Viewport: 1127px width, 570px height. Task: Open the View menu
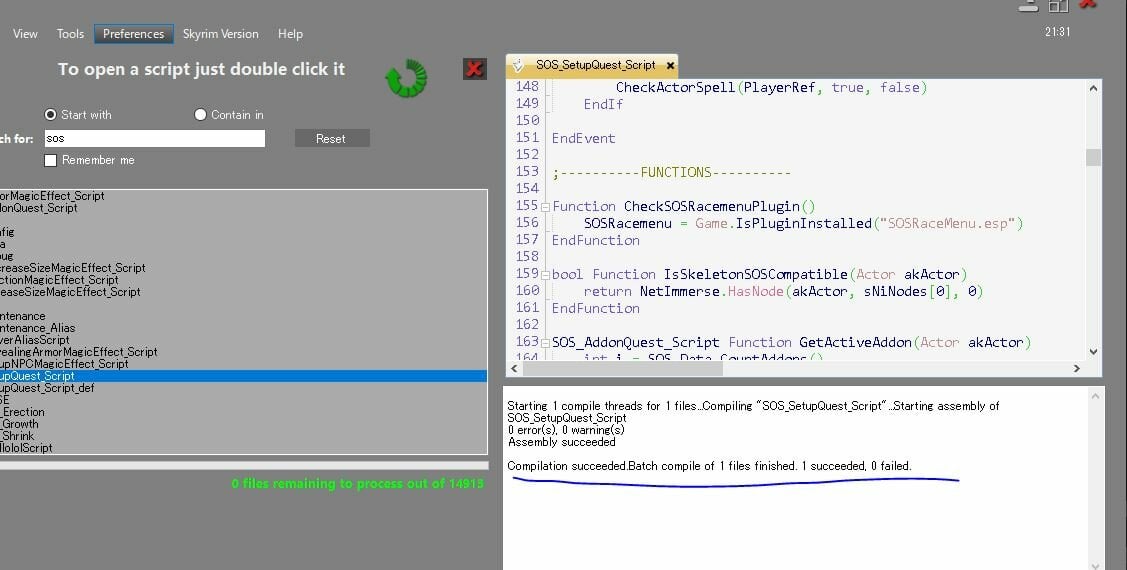(x=25, y=34)
